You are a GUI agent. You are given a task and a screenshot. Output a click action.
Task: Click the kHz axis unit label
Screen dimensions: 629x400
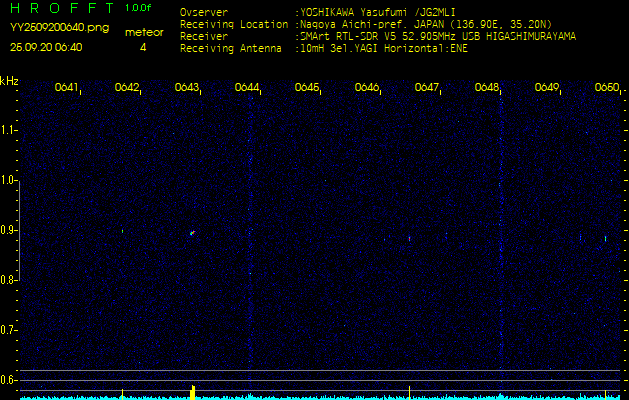click(9, 81)
